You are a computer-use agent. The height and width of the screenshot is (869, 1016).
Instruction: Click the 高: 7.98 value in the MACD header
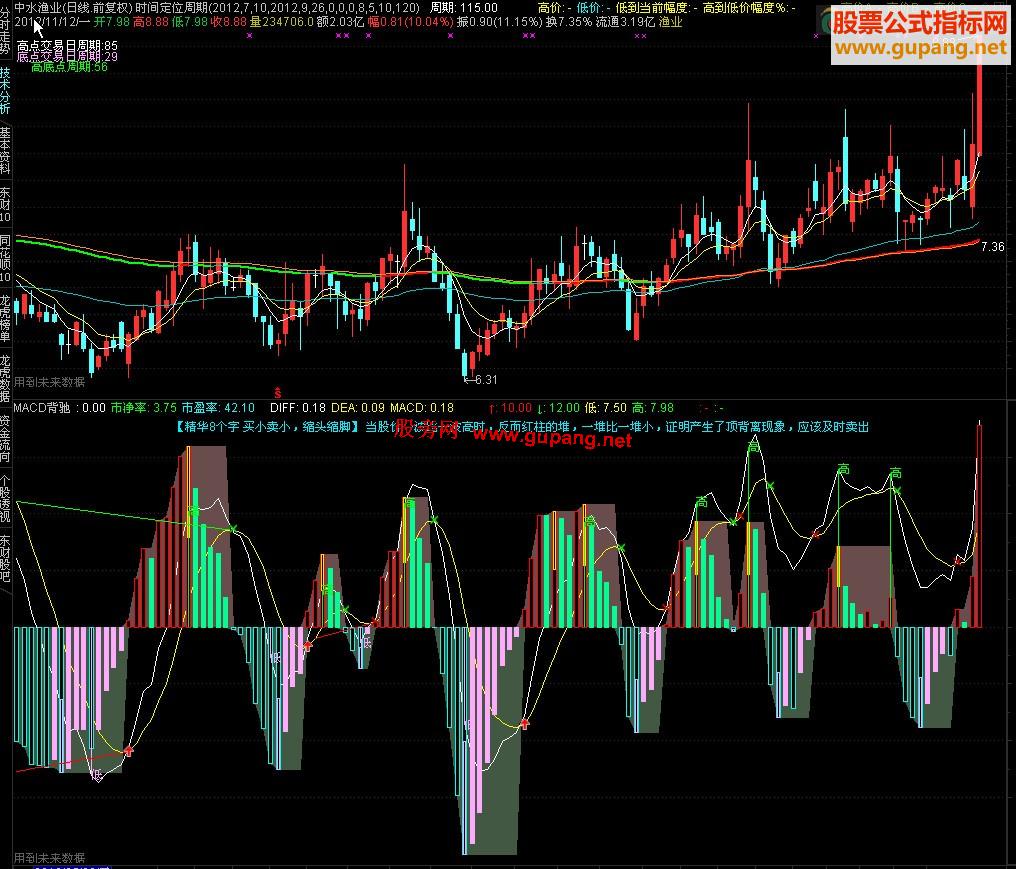tap(653, 408)
